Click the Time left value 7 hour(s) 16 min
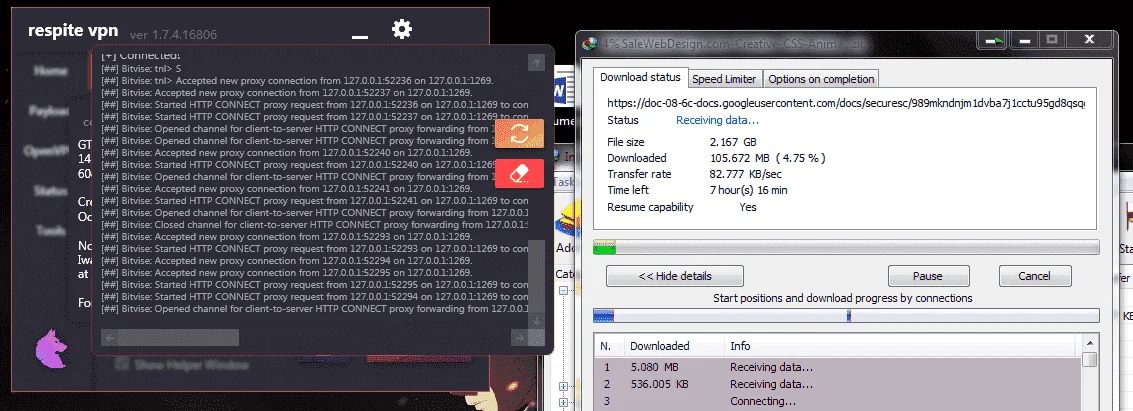 click(x=749, y=191)
